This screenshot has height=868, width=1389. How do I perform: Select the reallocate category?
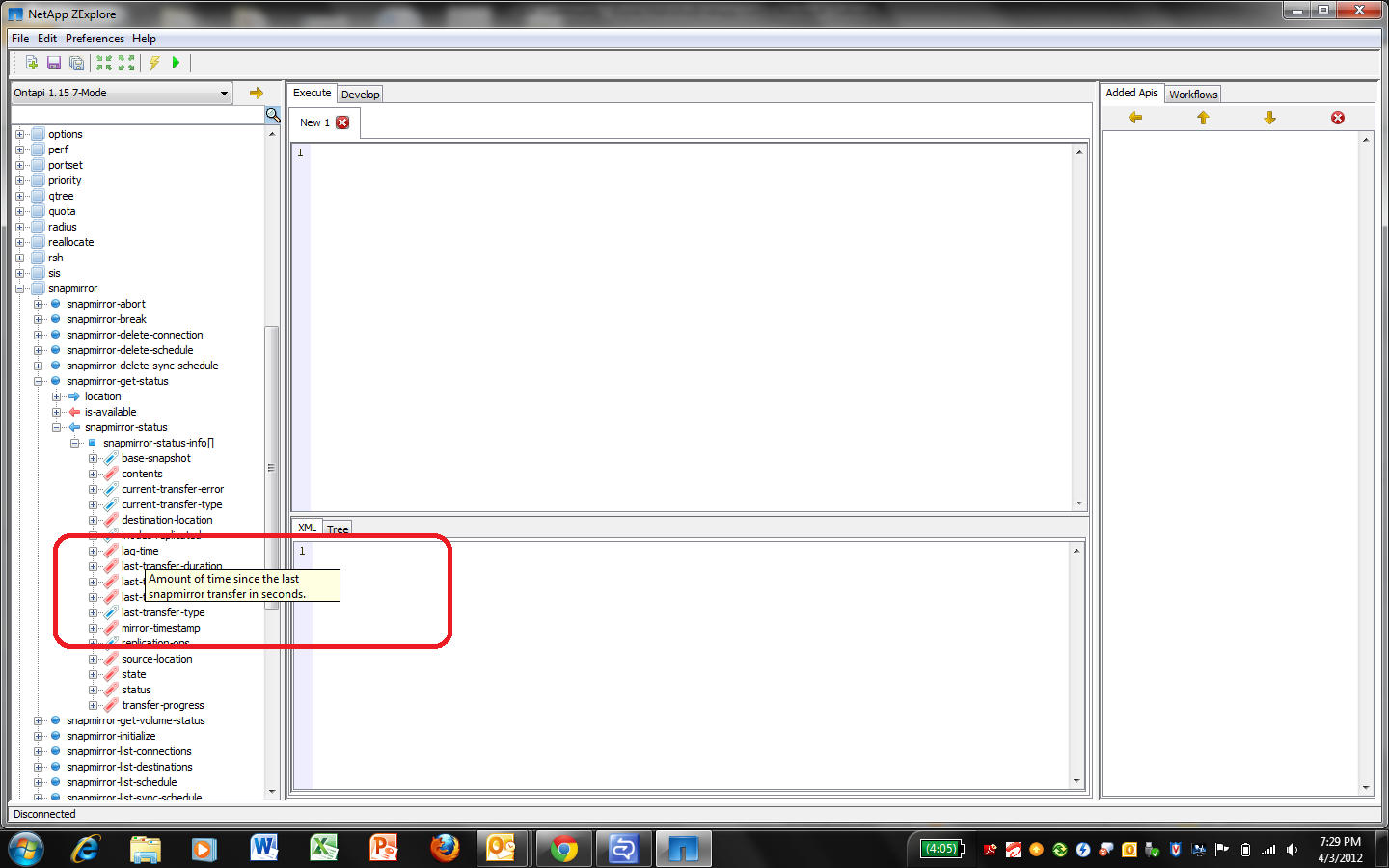71,242
